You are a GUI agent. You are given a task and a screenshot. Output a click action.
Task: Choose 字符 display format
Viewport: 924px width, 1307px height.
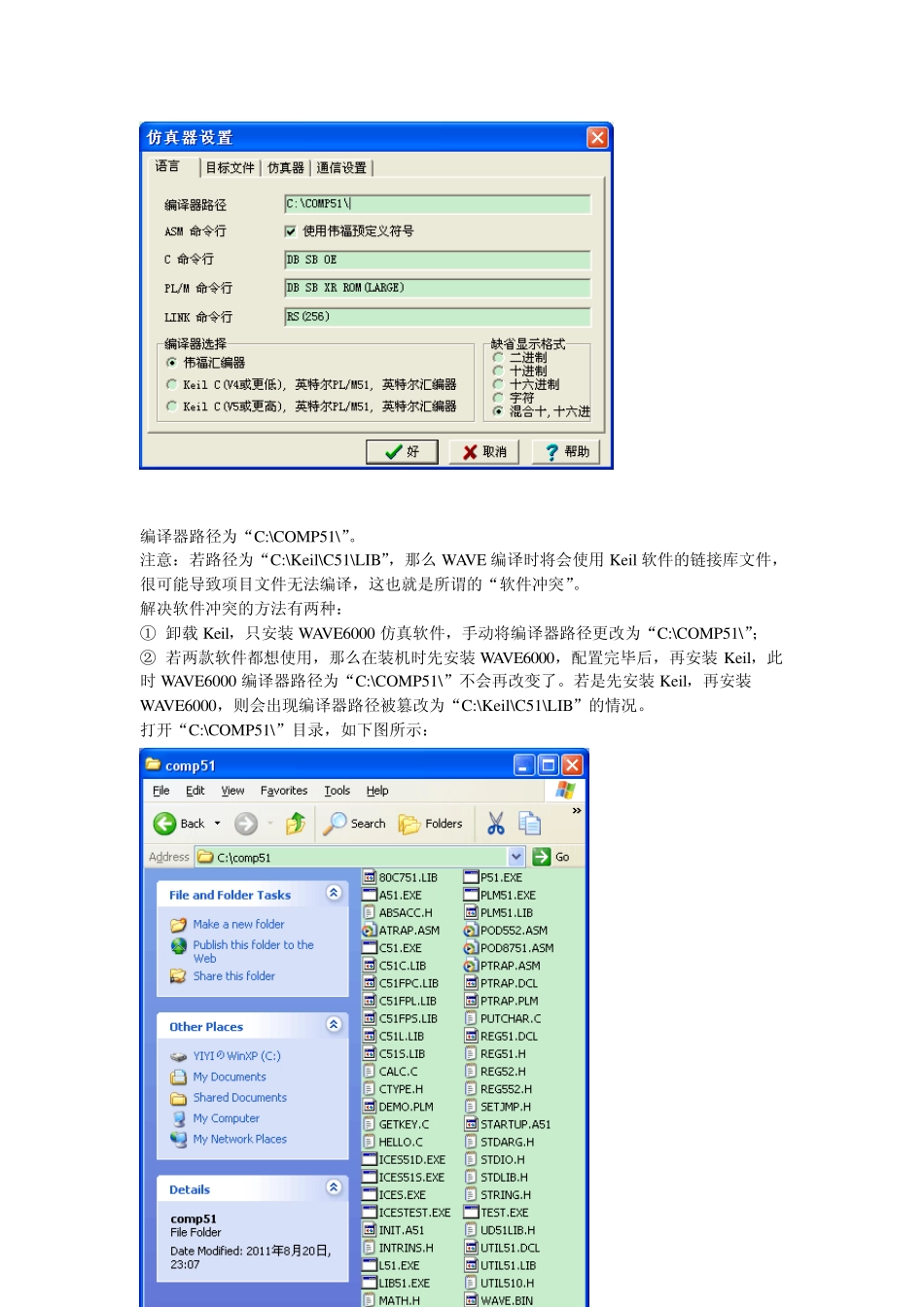coord(498,398)
